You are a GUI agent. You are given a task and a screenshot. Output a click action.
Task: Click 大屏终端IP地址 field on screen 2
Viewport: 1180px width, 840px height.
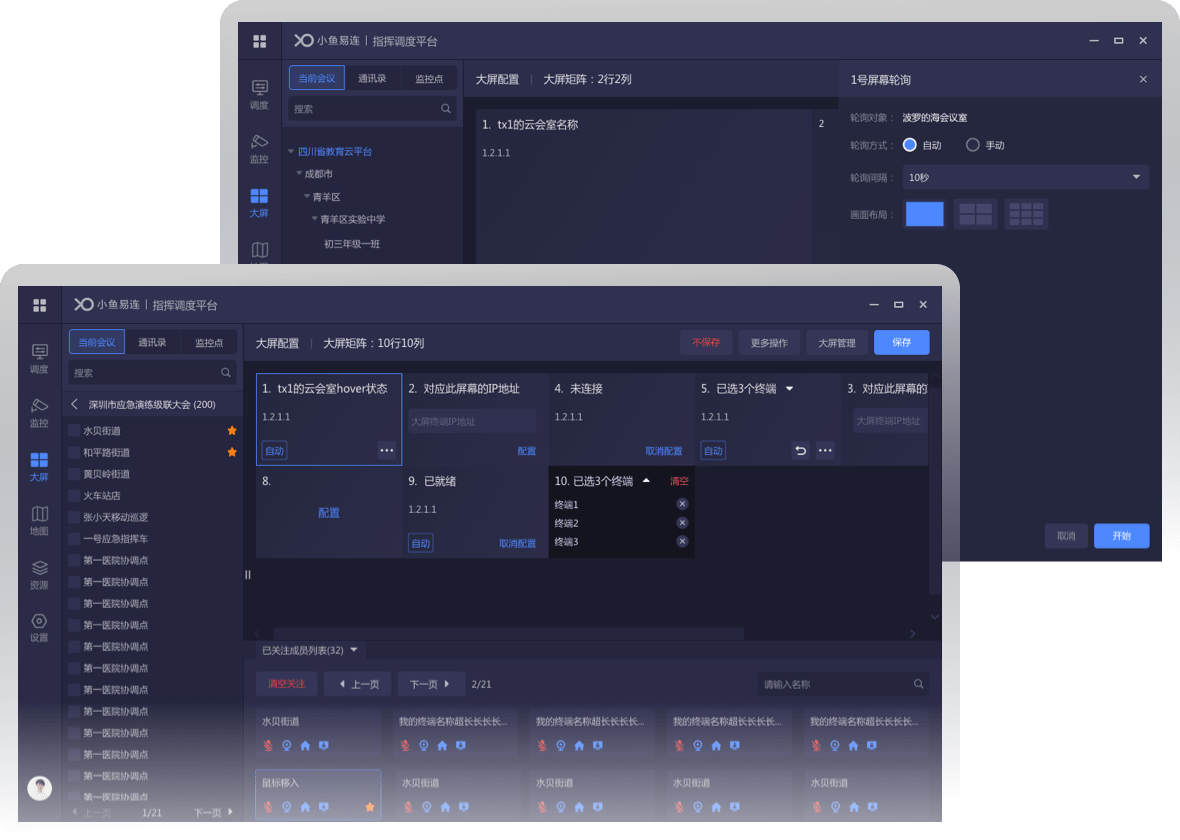click(x=471, y=421)
